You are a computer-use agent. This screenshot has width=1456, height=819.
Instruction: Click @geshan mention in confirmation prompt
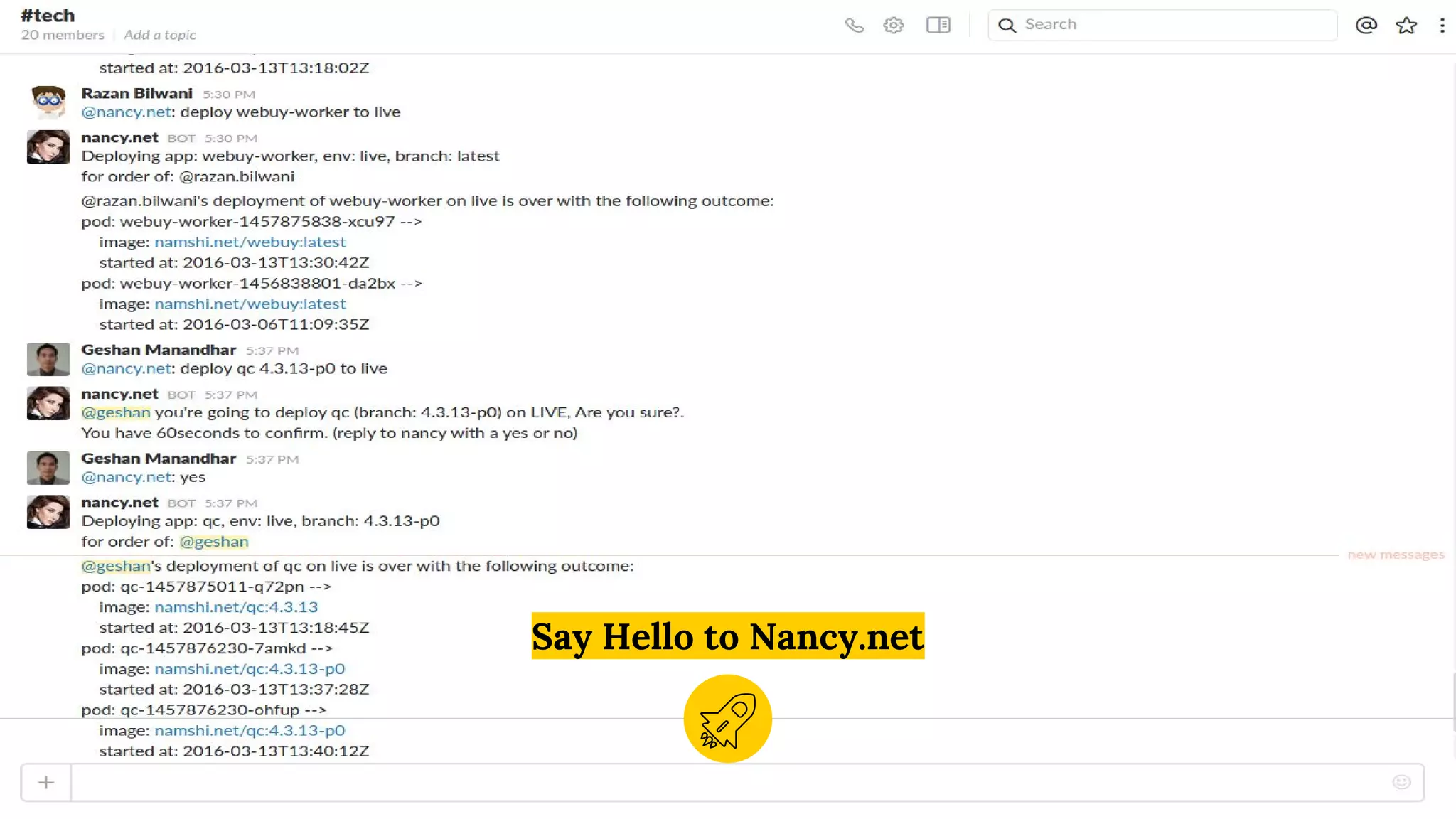tap(116, 412)
